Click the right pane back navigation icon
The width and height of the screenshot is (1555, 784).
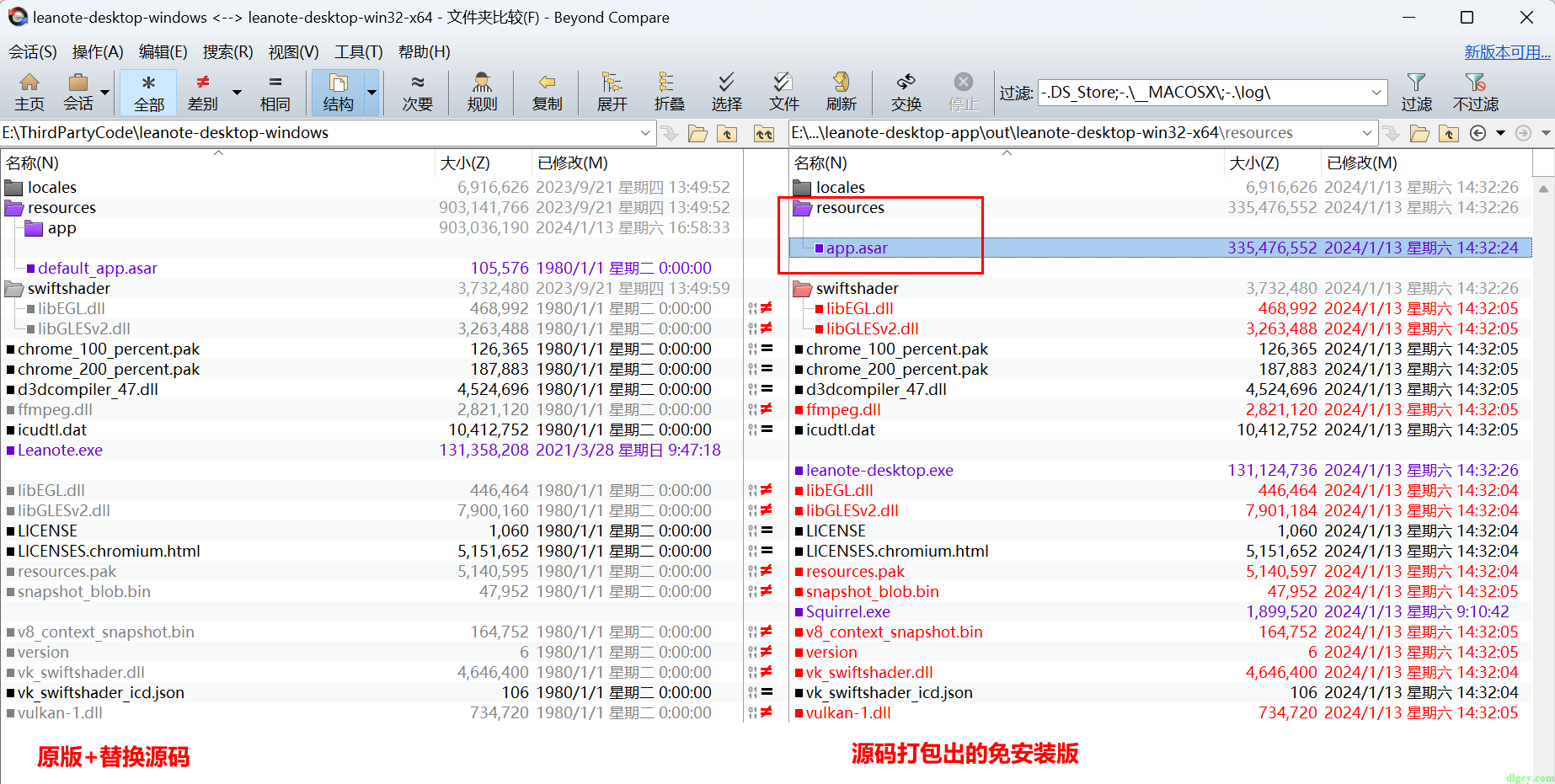click(x=1478, y=133)
